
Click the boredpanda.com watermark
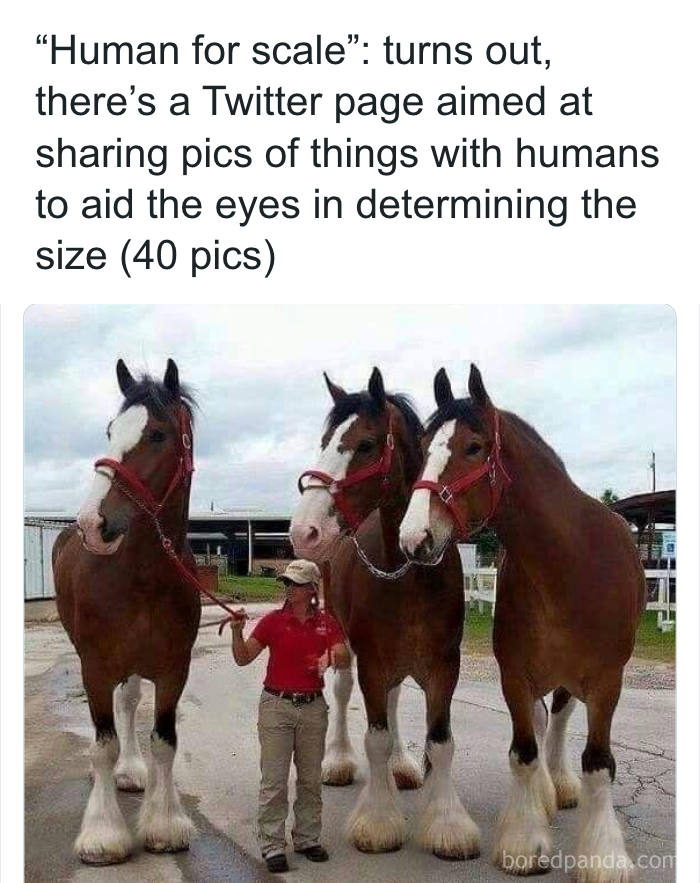pyautogui.click(x=588, y=860)
